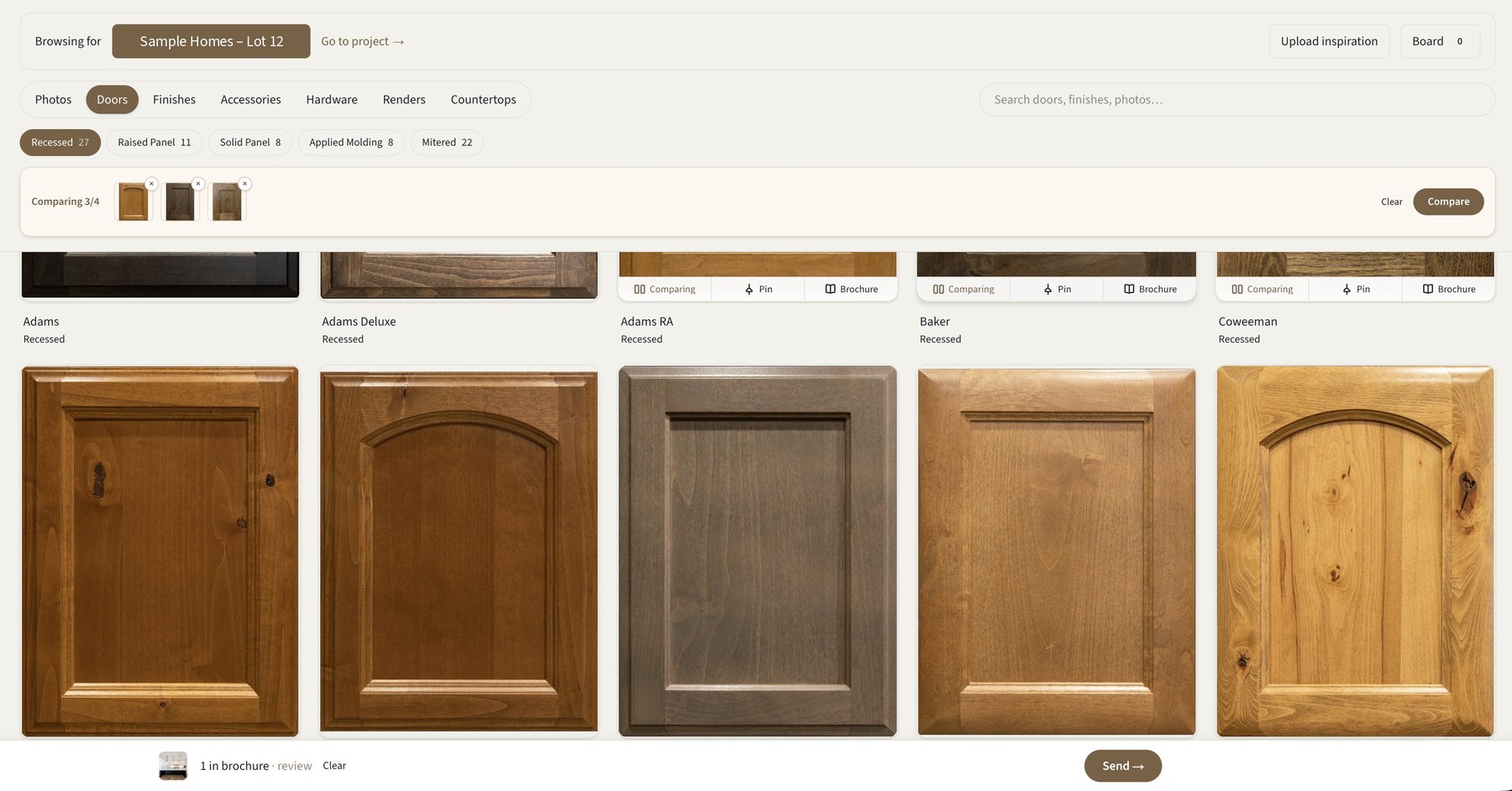
Task: Open the gray recessed door image
Action: click(x=758, y=551)
